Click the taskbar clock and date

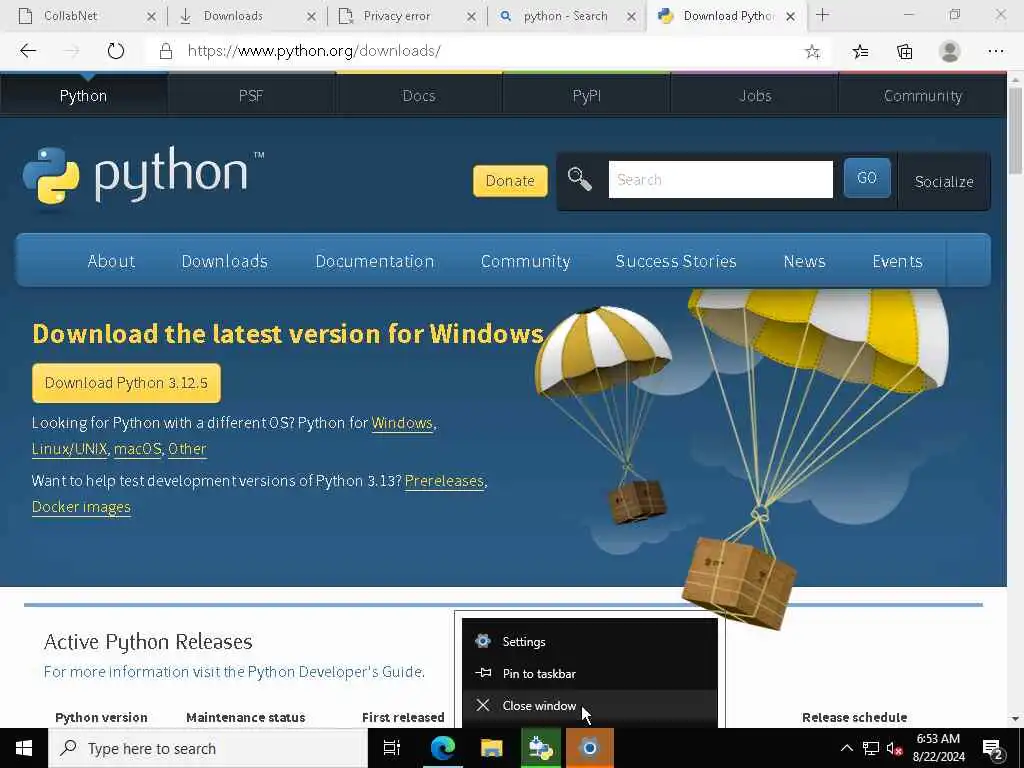[x=938, y=748]
